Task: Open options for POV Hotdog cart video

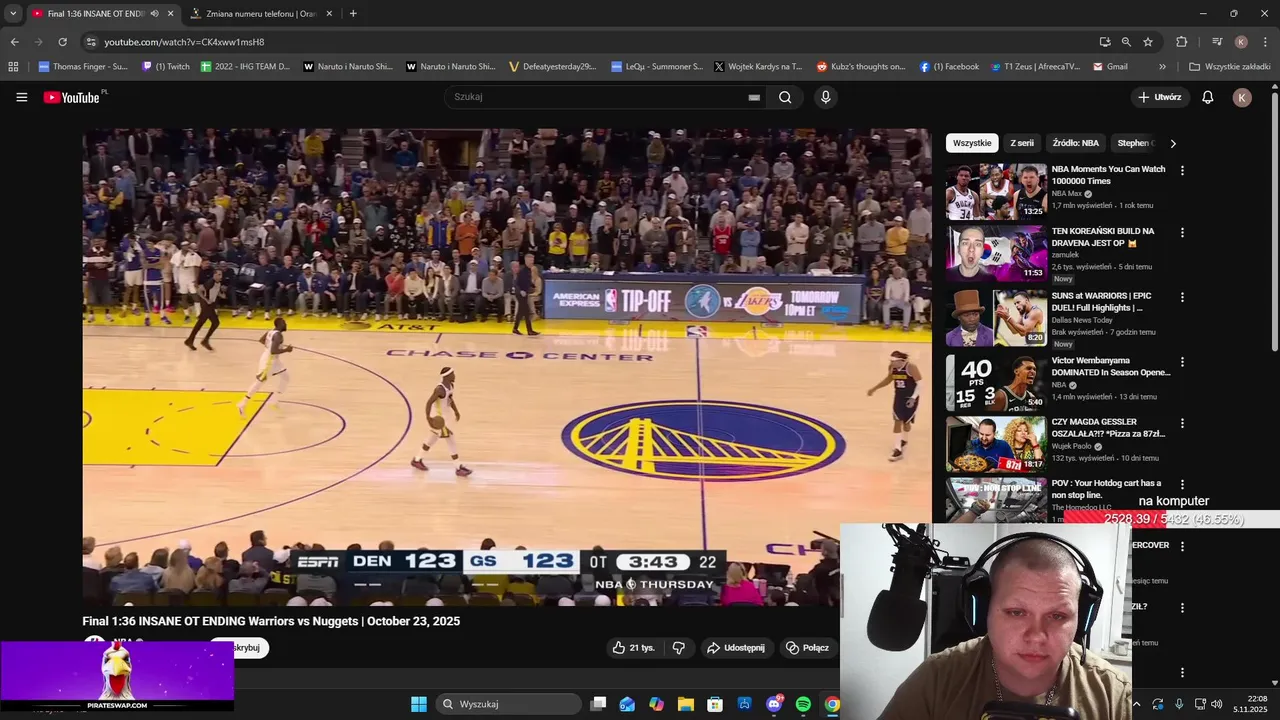Action: click(x=1182, y=485)
